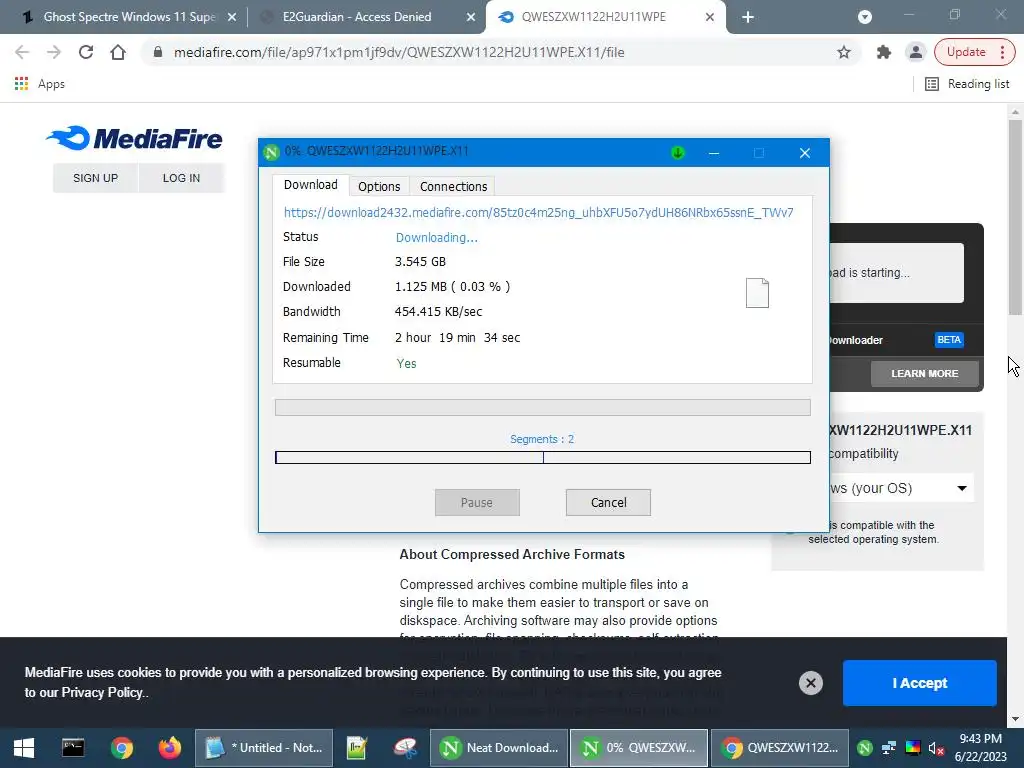Screen dimensions: 1024x768
Task: Switch to Ghost Spectre Windows 11 tab
Action: [128, 17]
